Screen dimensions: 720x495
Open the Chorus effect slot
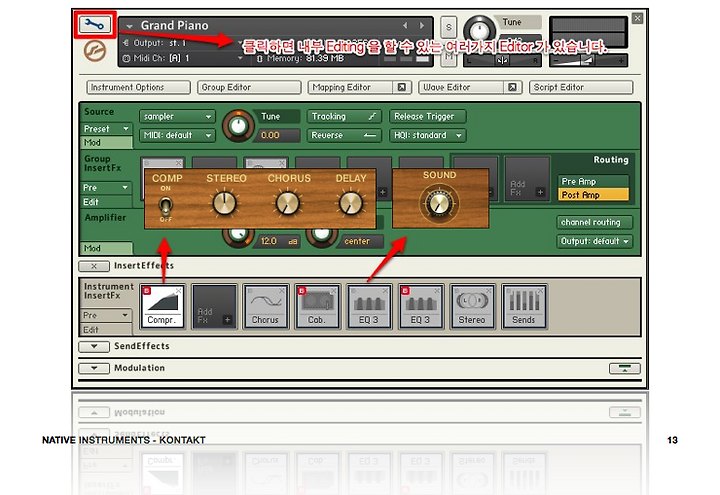click(265, 306)
